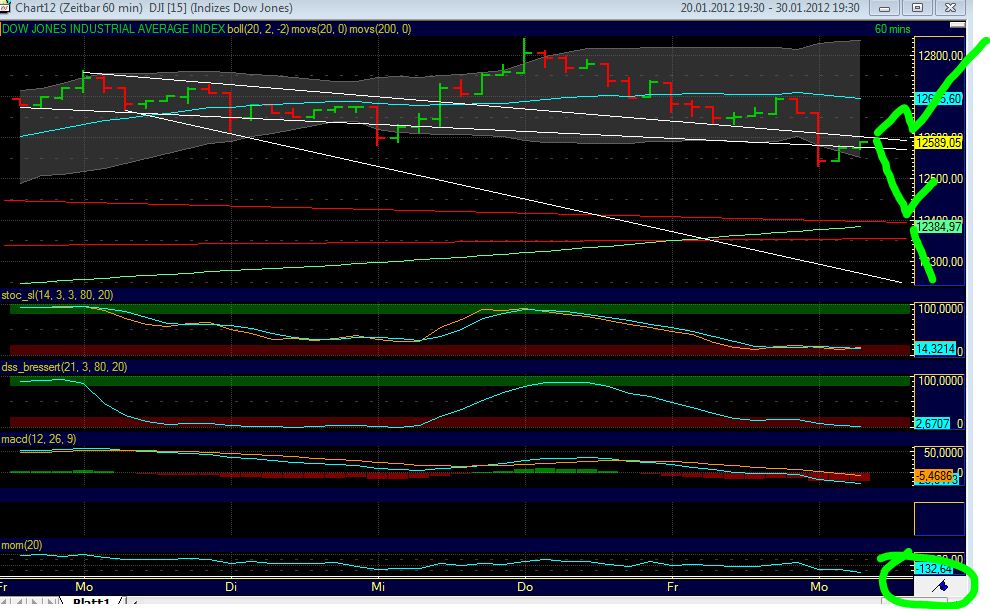This screenshot has width=990, height=609.
Task: Select the mom(20) indicator label
Action: pyautogui.click(x=22, y=545)
